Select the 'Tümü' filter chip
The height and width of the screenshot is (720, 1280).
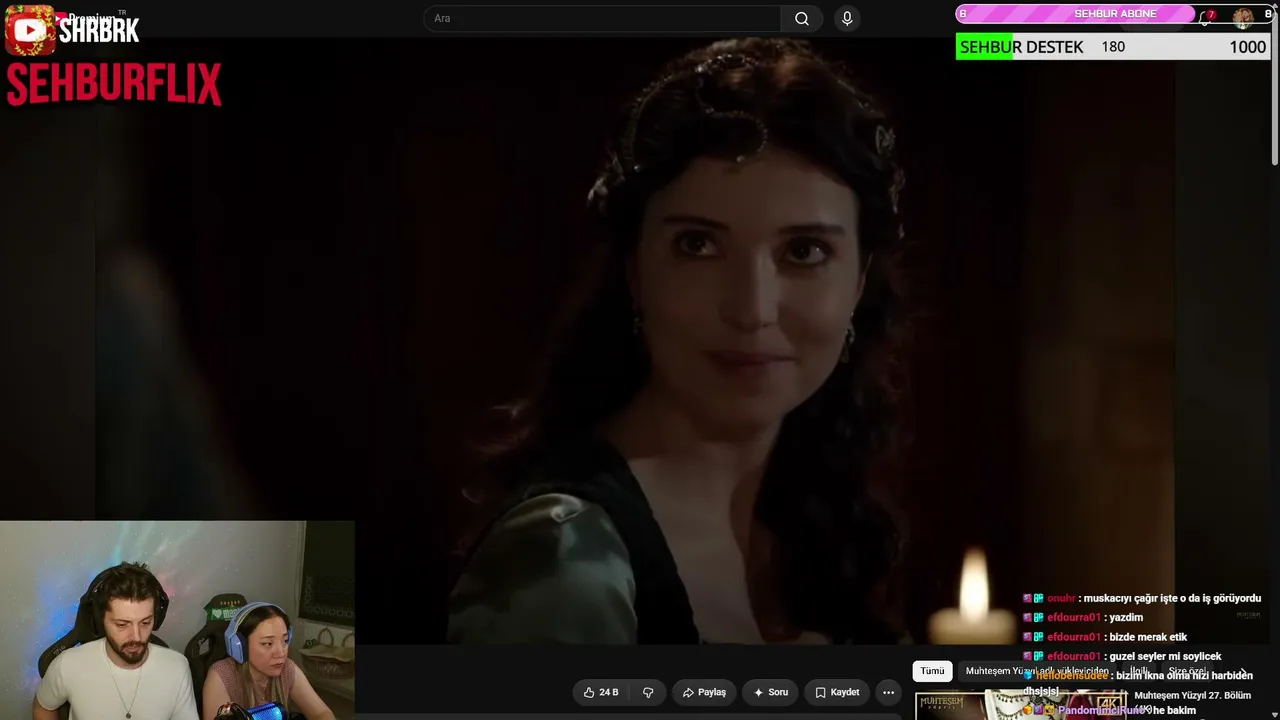[x=932, y=671]
